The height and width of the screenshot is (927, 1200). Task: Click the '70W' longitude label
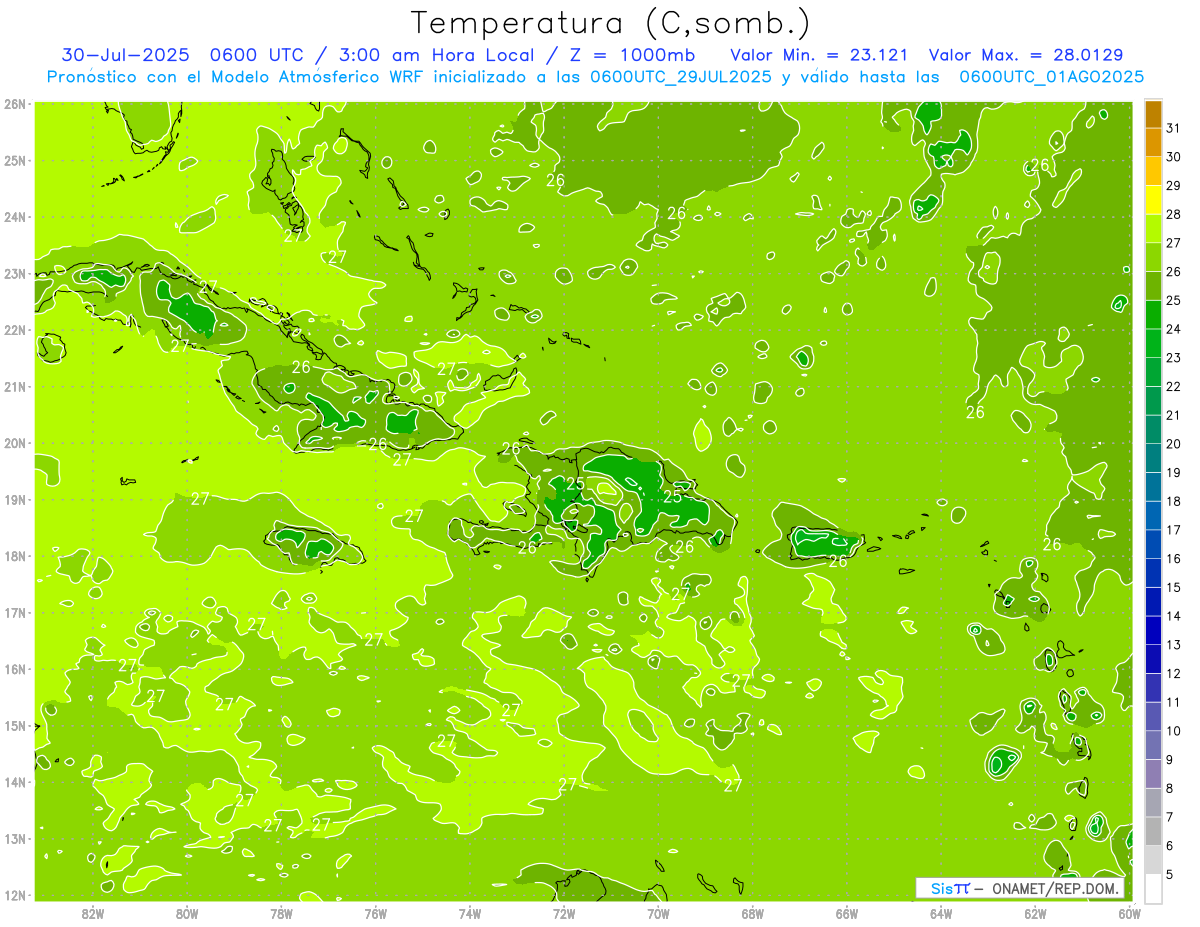658,913
